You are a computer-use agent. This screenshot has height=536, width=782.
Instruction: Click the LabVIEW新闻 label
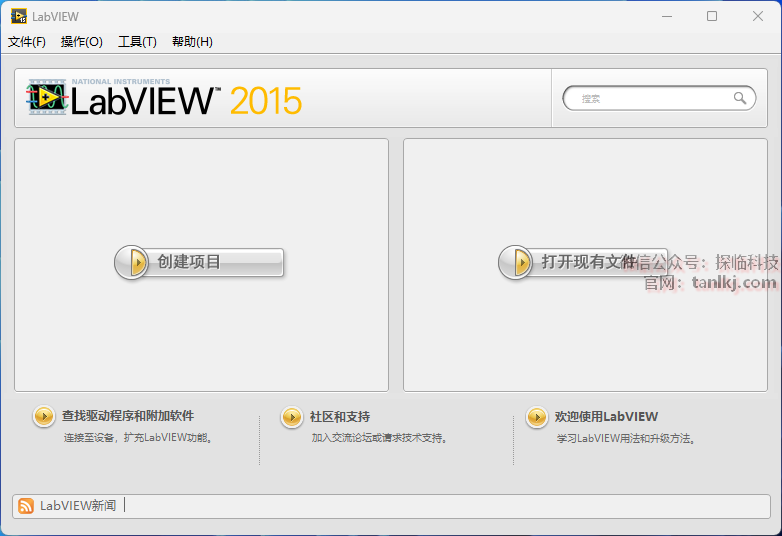[x=78, y=506]
